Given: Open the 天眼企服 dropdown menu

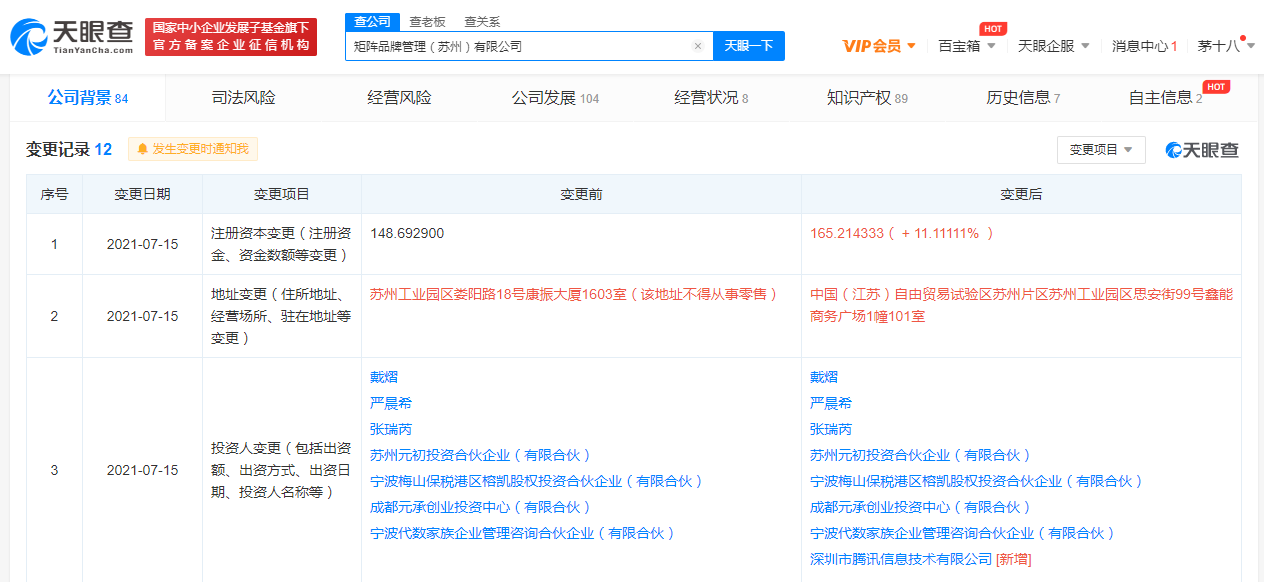Looking at the screenshot, I should click(x=1054, y=46).
